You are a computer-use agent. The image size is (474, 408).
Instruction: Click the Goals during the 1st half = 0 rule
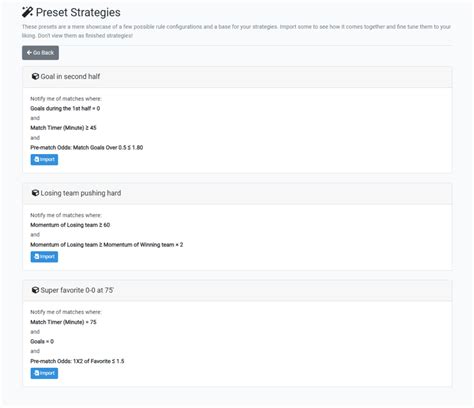65,108
